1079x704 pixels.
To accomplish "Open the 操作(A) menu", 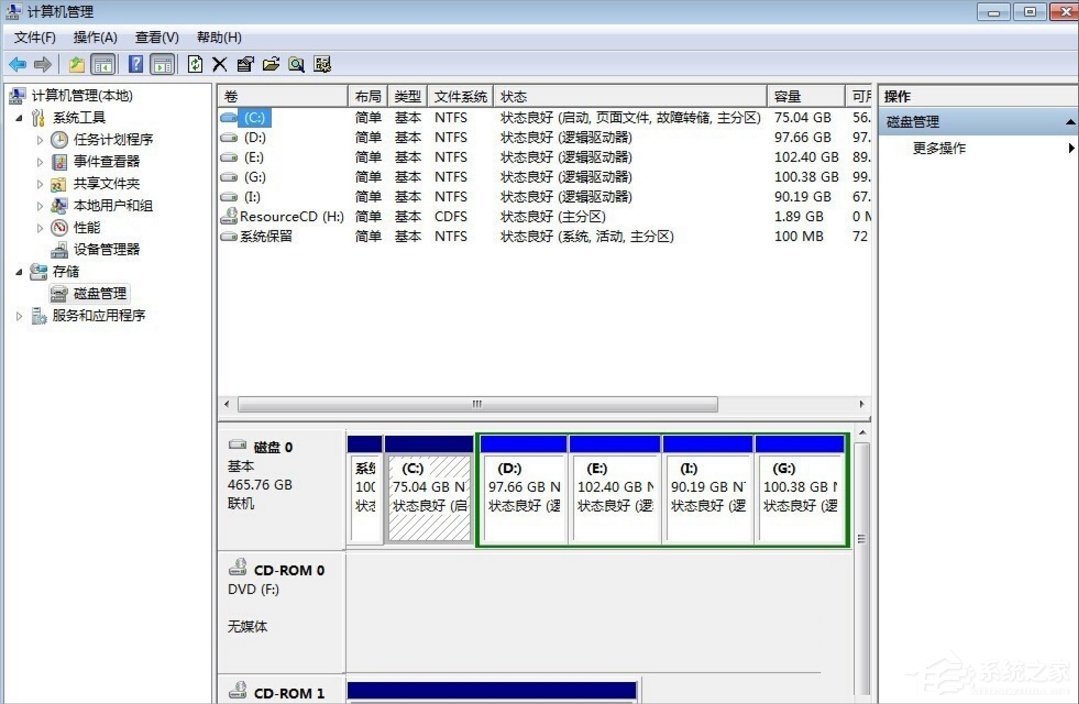I will [95, 37].
